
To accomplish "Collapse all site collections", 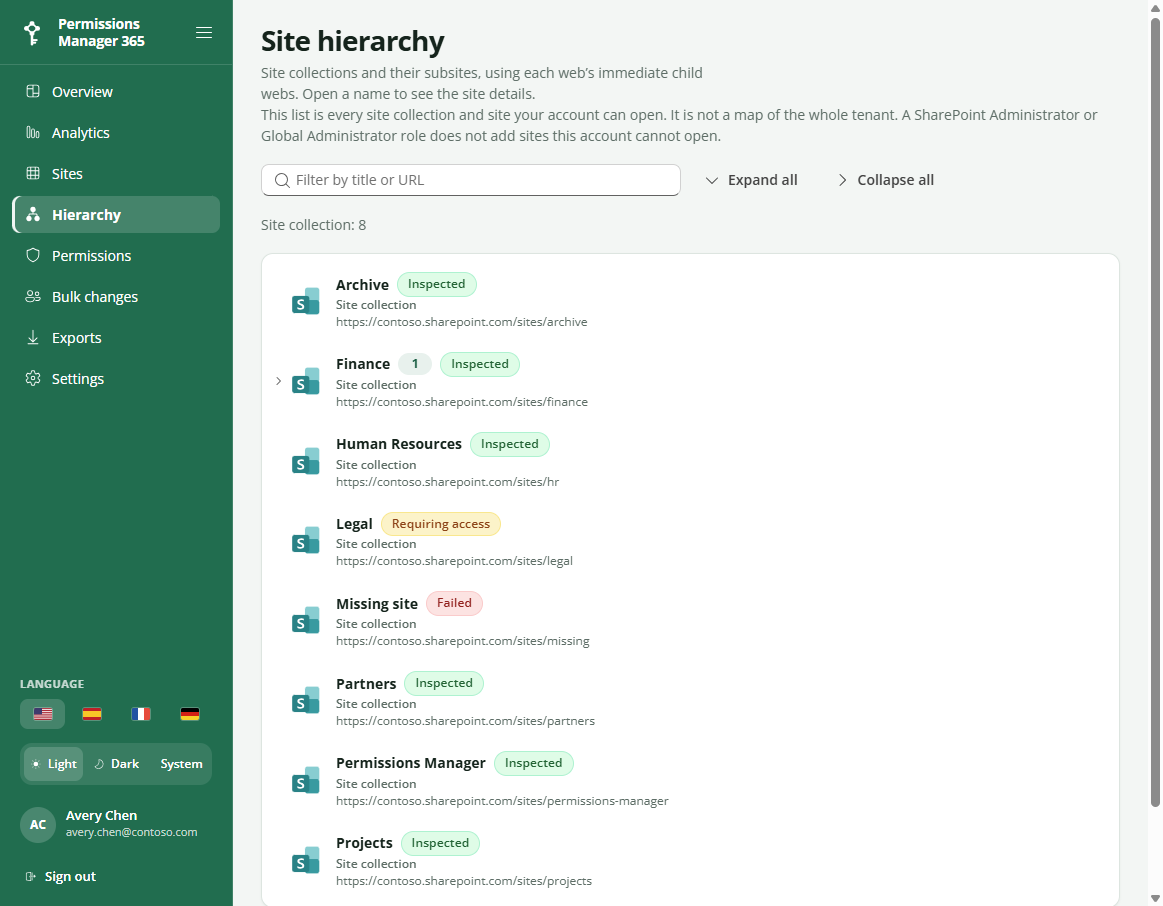I will coord(885,180).
